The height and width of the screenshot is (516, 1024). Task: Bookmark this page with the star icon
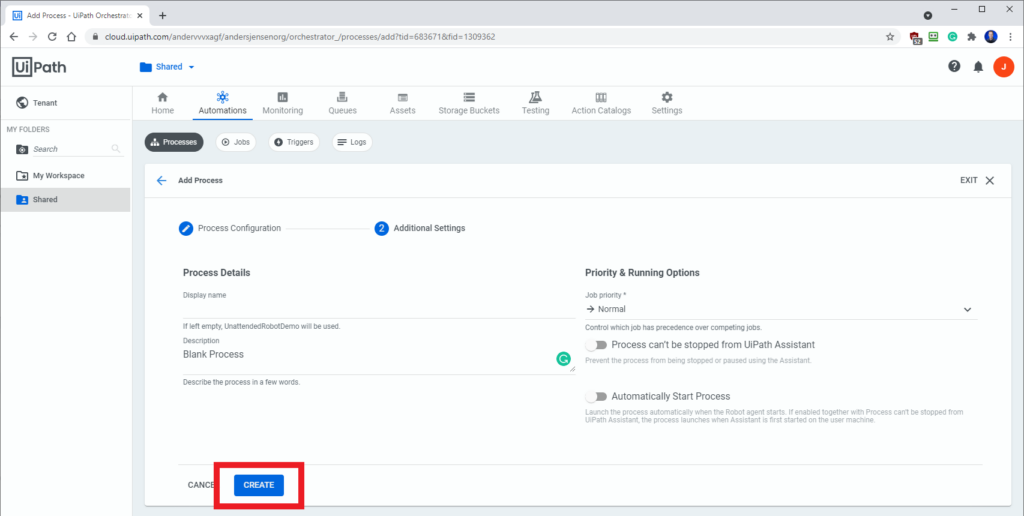coord(889,37)
